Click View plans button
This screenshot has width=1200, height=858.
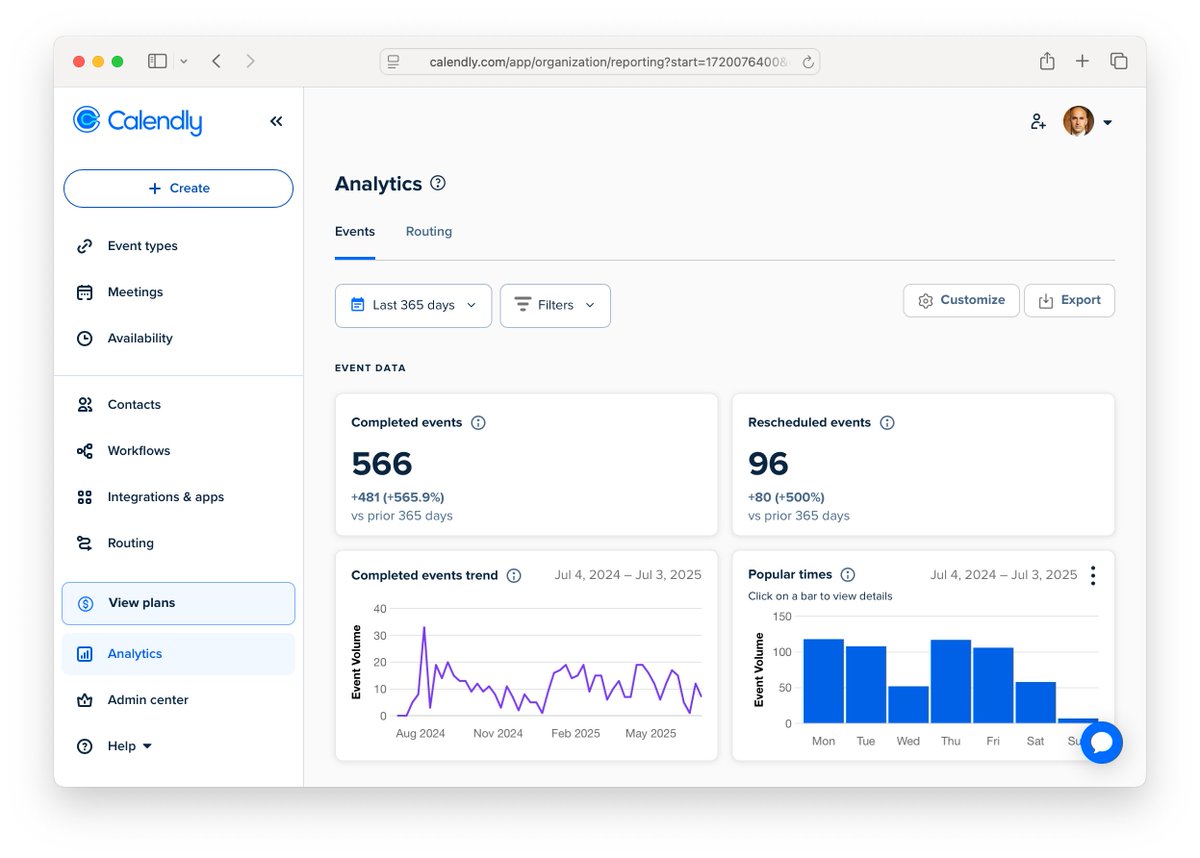coord(178,603)
